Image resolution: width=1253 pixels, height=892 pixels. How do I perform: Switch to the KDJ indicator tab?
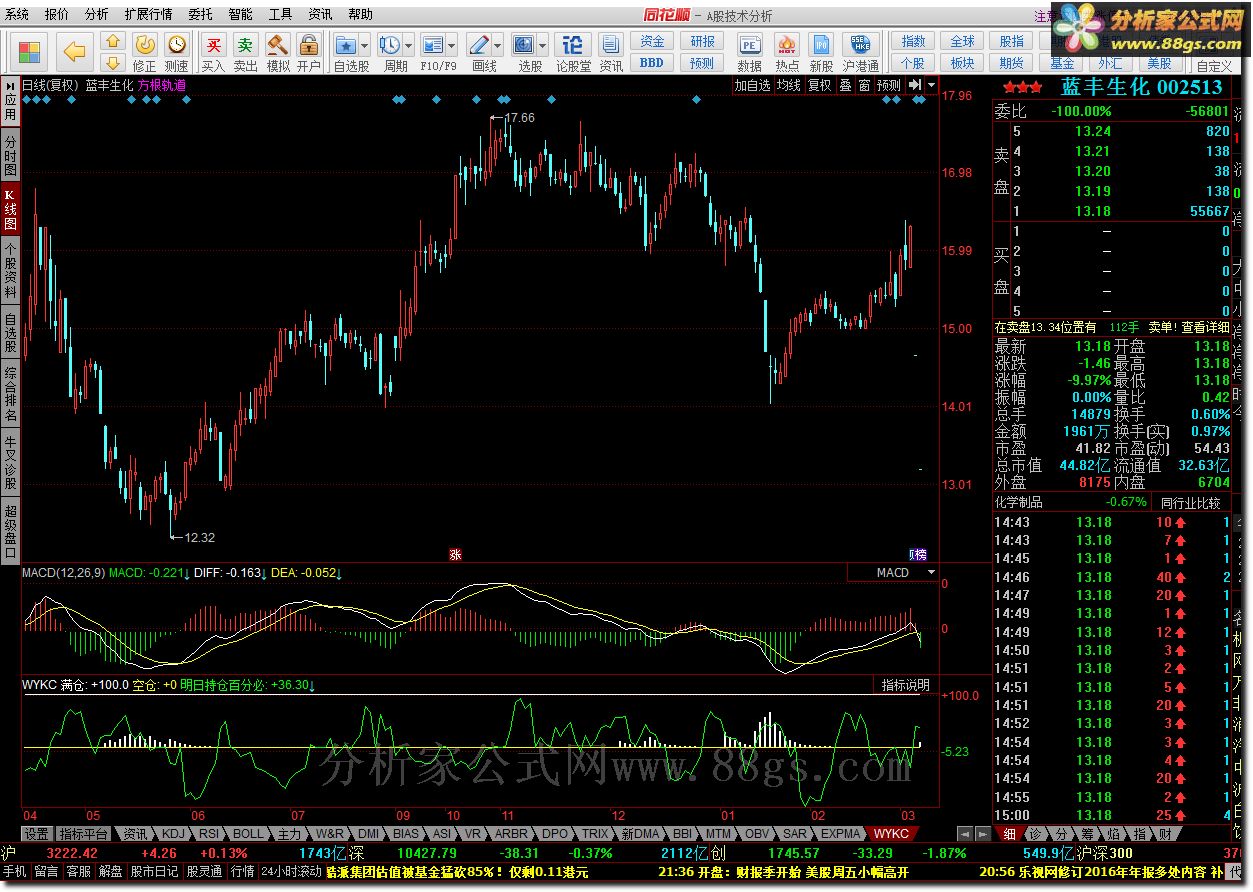pyautogui.click(x=173, y=834)
